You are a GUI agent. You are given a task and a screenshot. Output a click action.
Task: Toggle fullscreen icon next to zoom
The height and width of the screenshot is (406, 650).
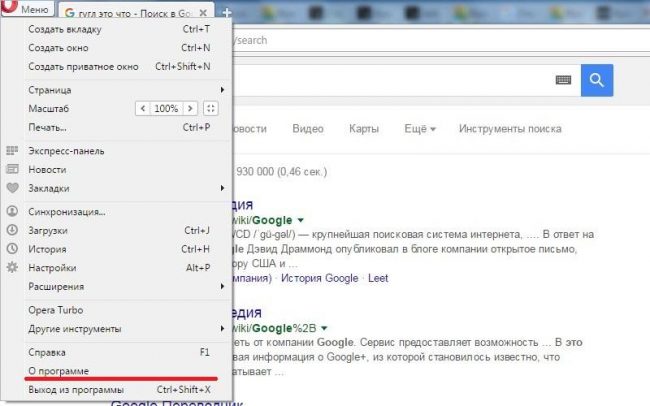click(211, 109)
